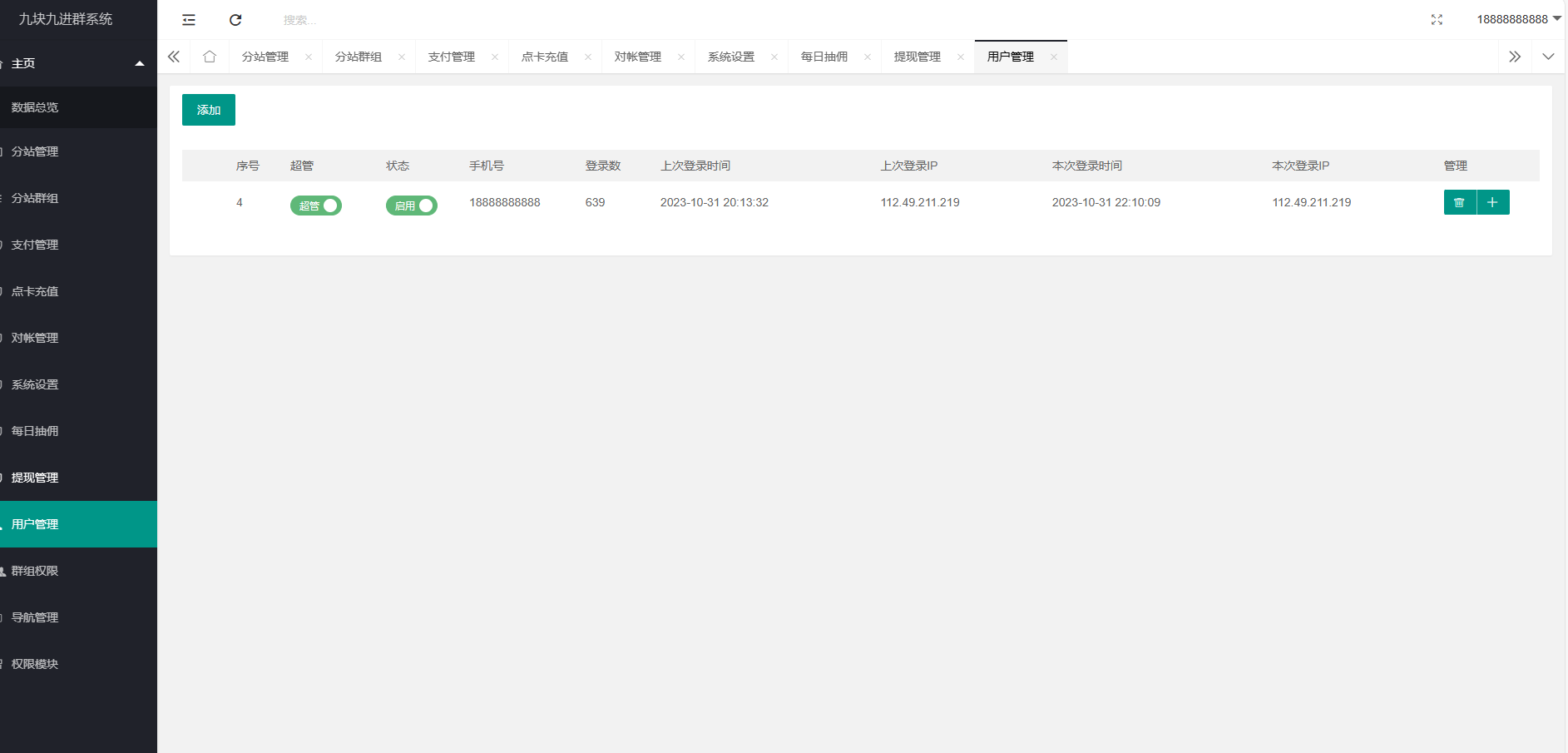The height and width of the screenshot is (753, 1568).
Task: Open 数据总览 in the sidebar
Action: 35,107
